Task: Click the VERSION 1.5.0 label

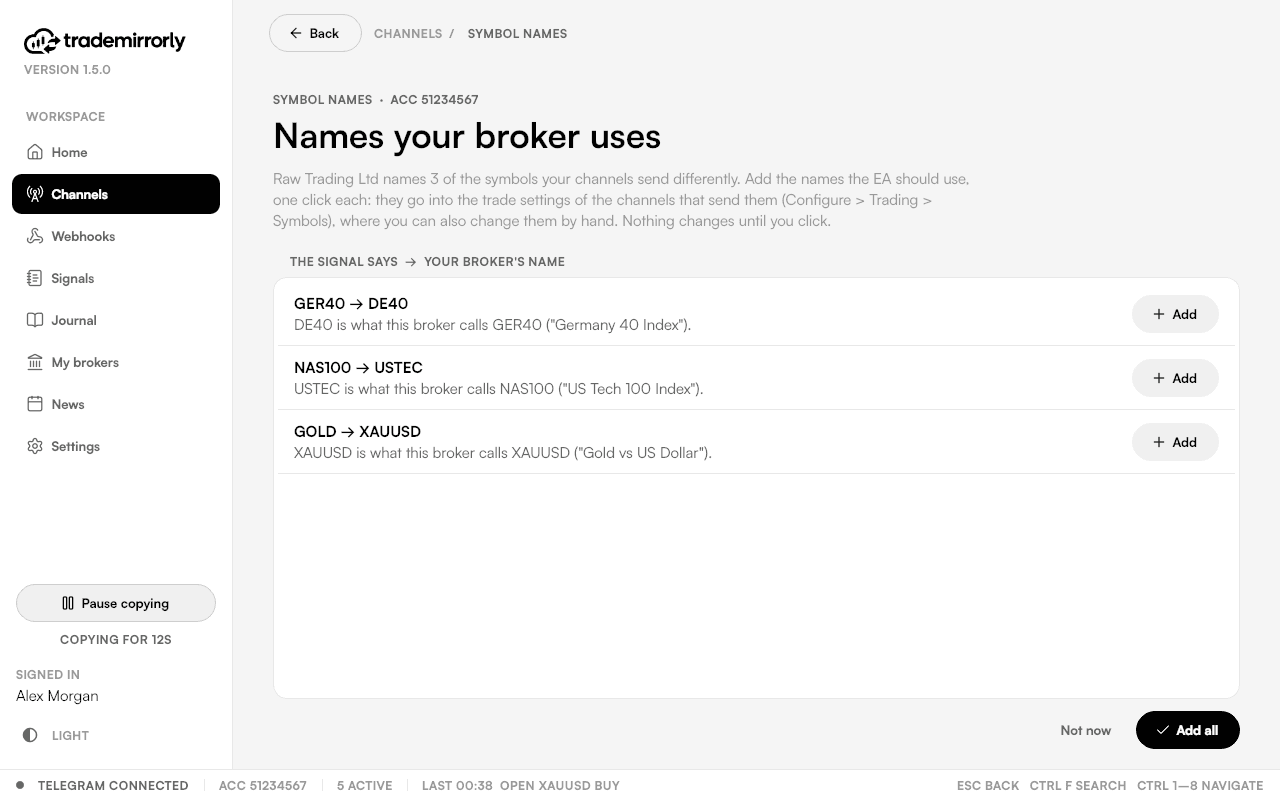Action: (67, 69)
